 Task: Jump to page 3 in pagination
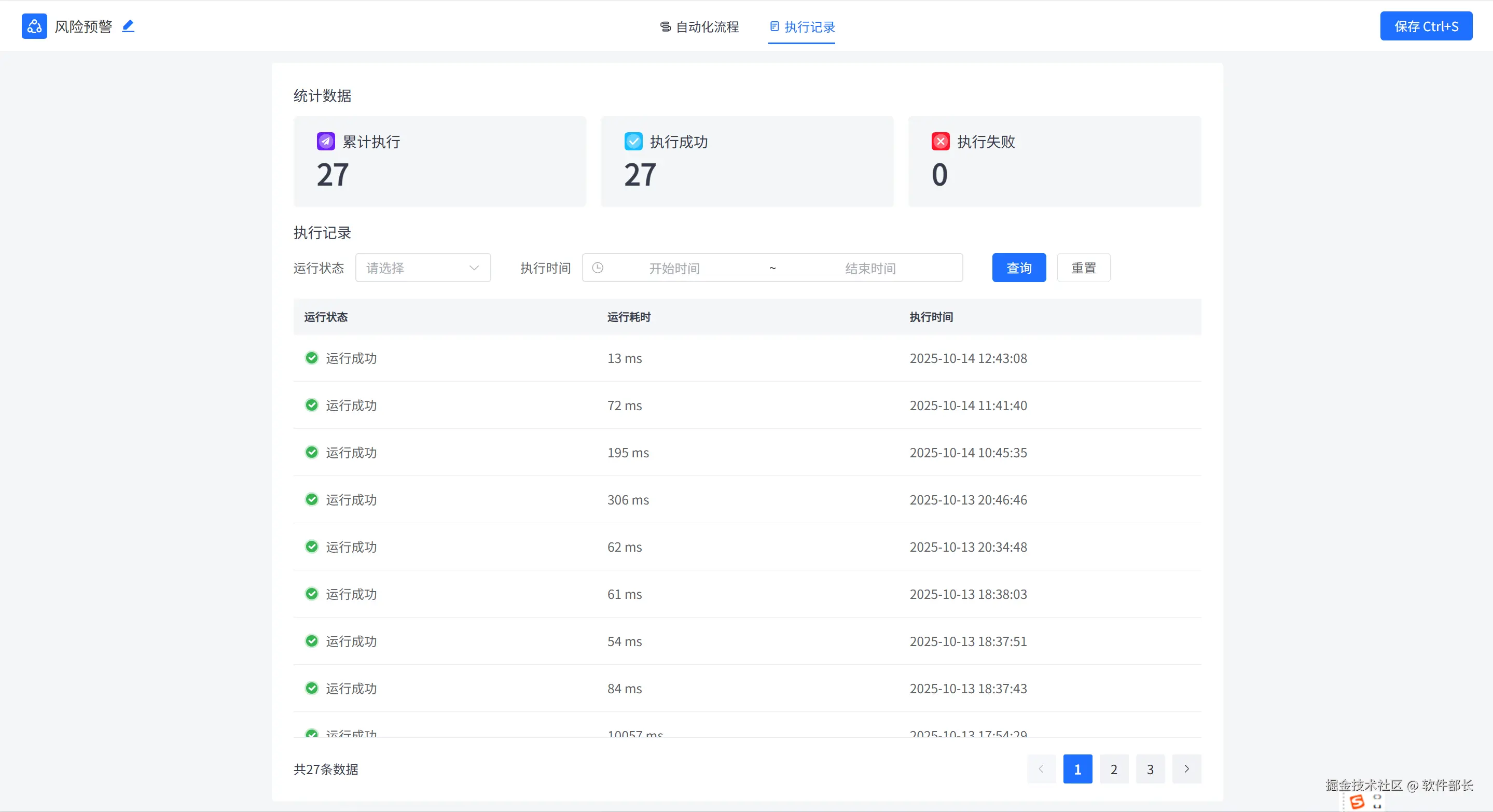(1150, 769)
